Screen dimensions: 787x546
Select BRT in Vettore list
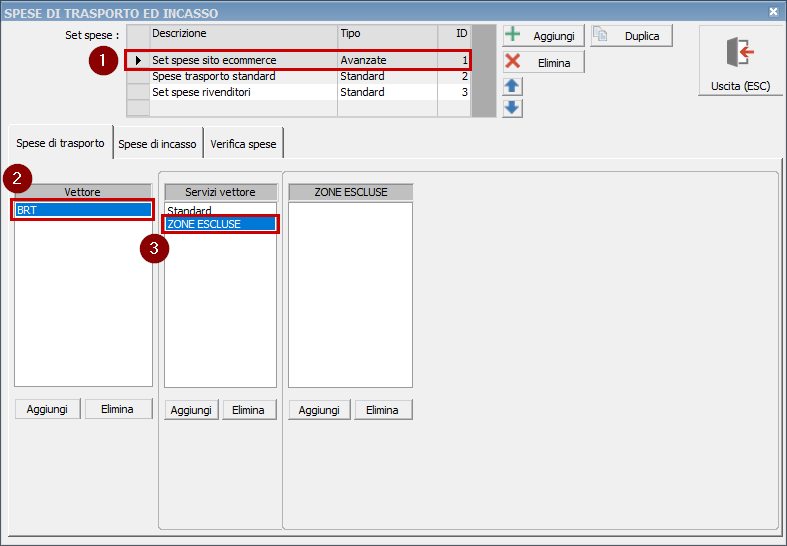(83, 210)
